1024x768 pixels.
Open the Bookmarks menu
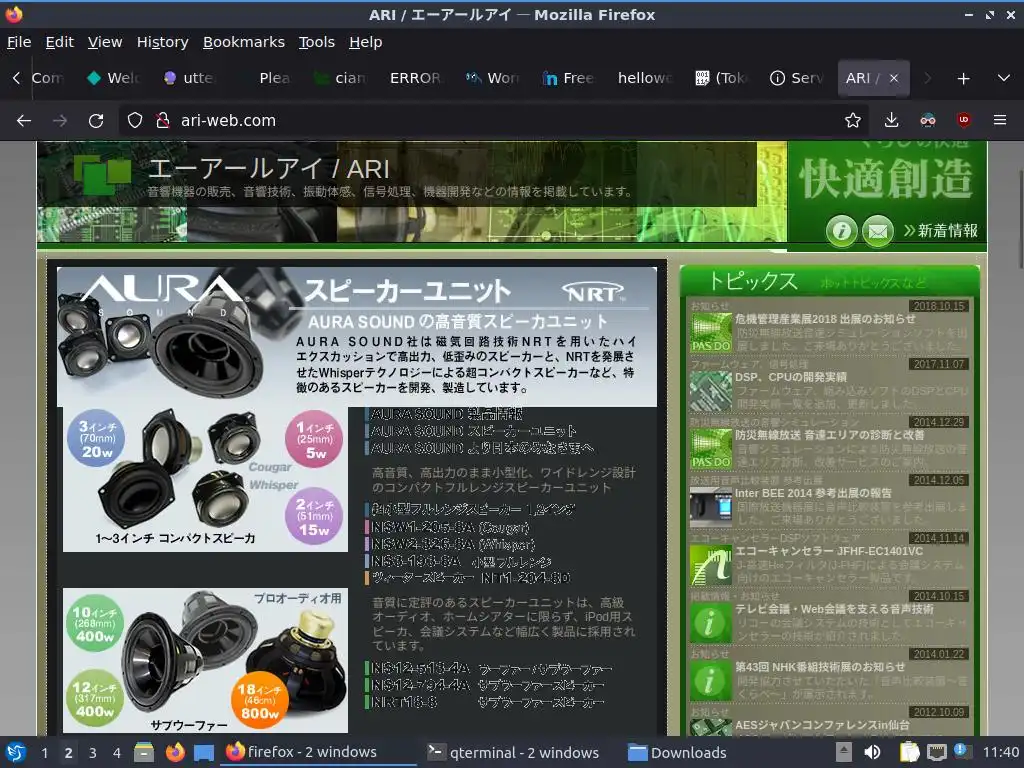[244, 42]
